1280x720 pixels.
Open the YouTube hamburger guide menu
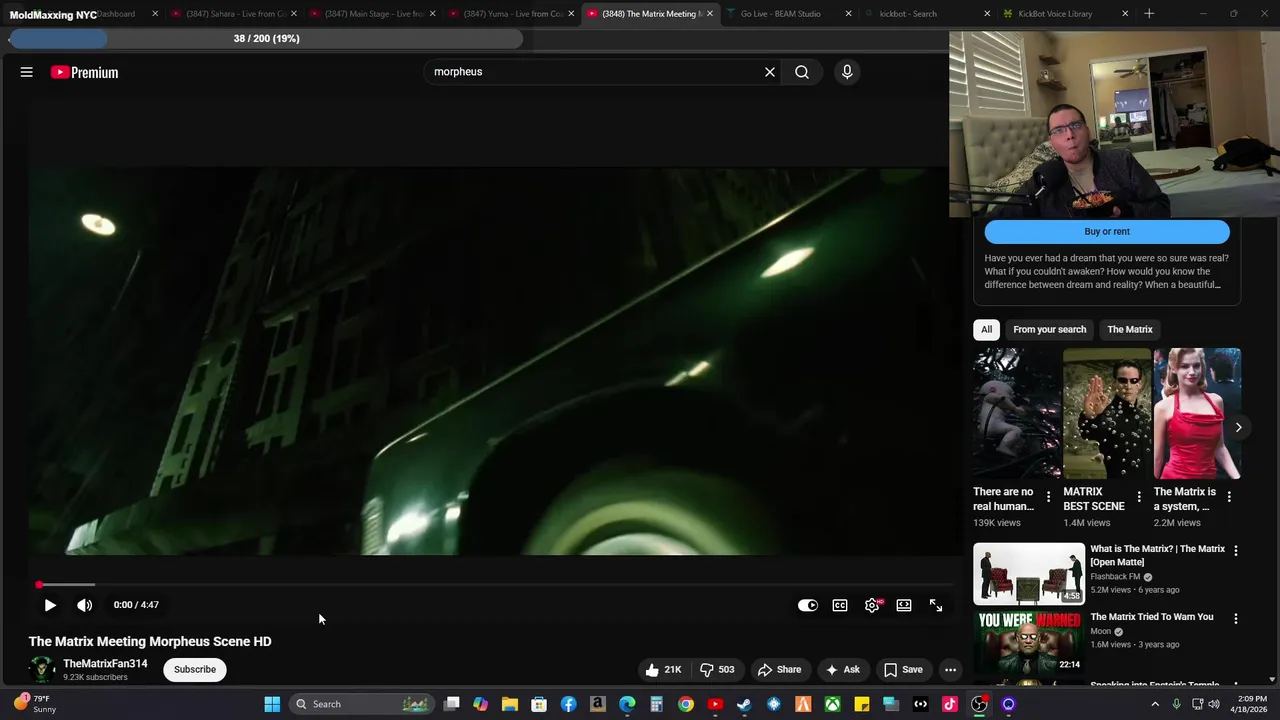[27, 72]
